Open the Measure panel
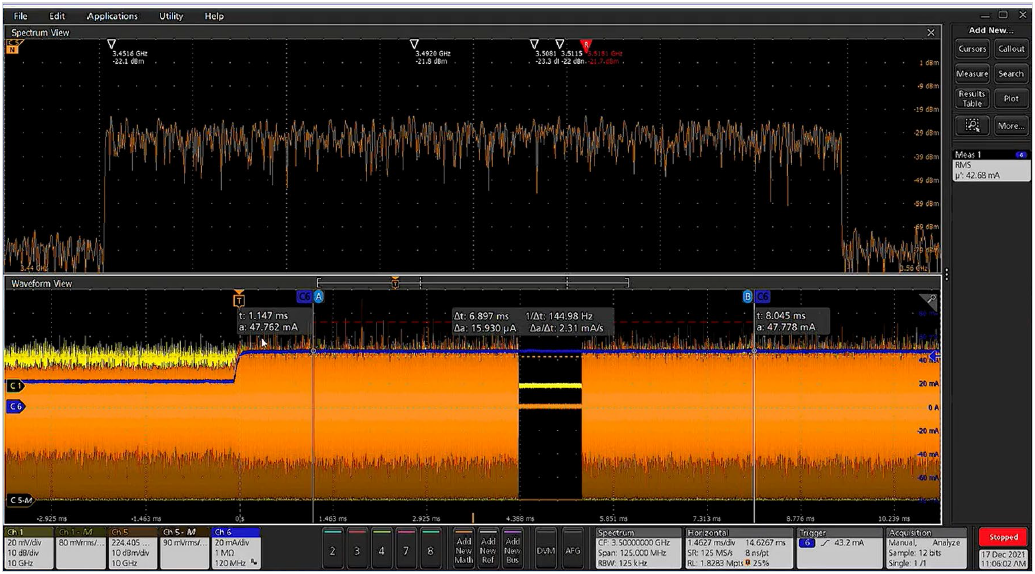 click(x=972, y=74)
